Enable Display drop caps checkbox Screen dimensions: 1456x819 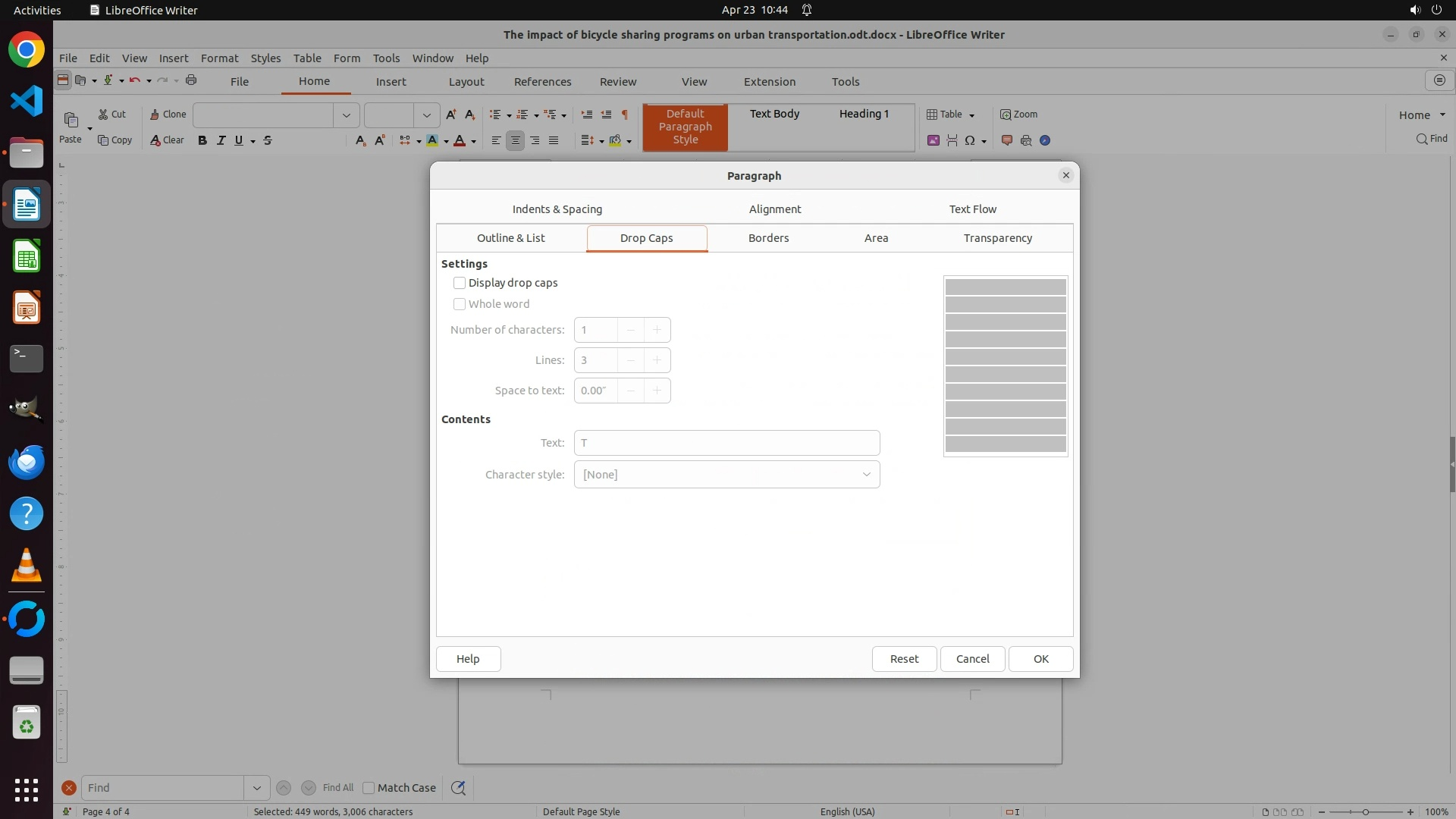pos(460,283)
